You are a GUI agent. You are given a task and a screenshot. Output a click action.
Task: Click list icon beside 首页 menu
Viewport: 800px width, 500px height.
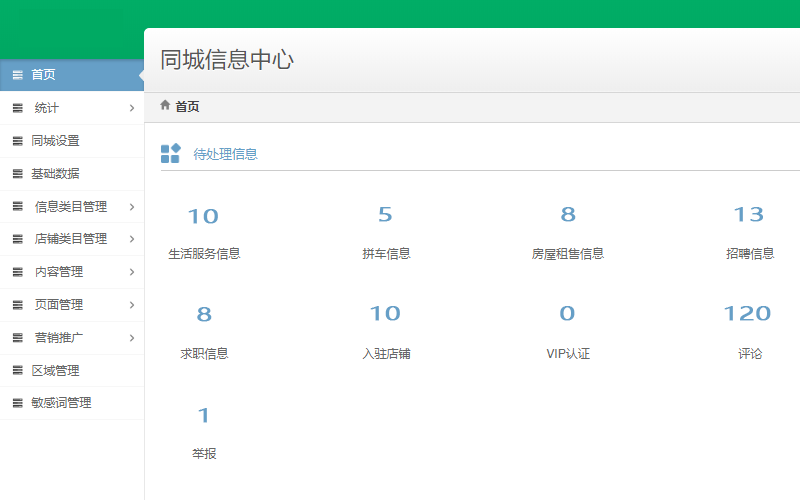pyautogui.click(x=17, y=75)
